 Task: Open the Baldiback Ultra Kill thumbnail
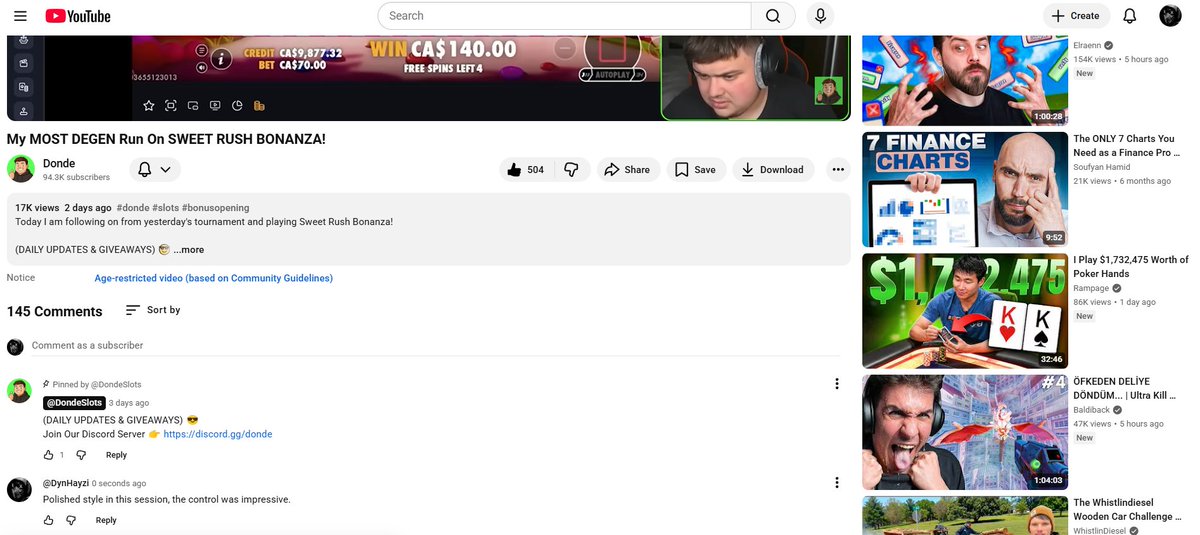coord(965,432)
